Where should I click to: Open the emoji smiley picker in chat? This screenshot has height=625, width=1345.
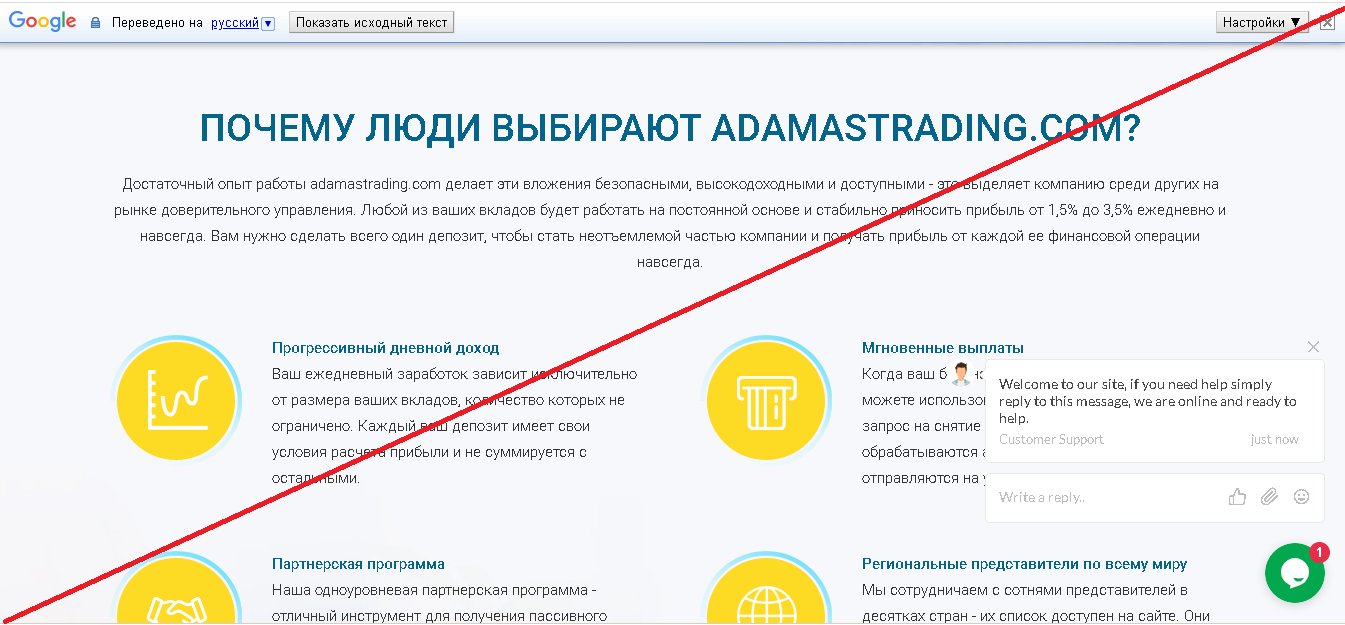point(1301,497)
